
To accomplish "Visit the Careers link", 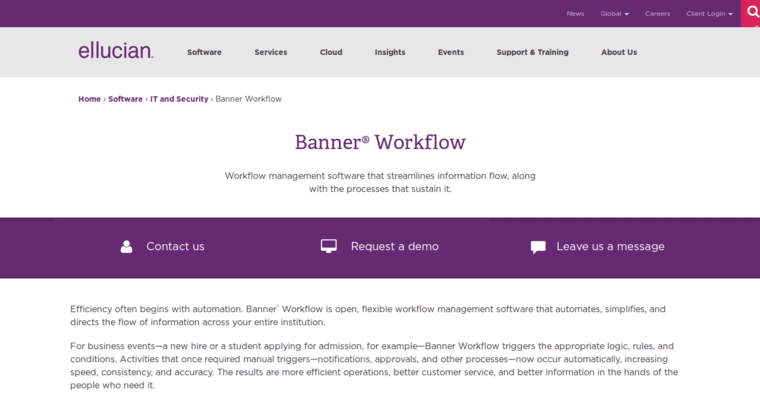I will coord(657,14).
